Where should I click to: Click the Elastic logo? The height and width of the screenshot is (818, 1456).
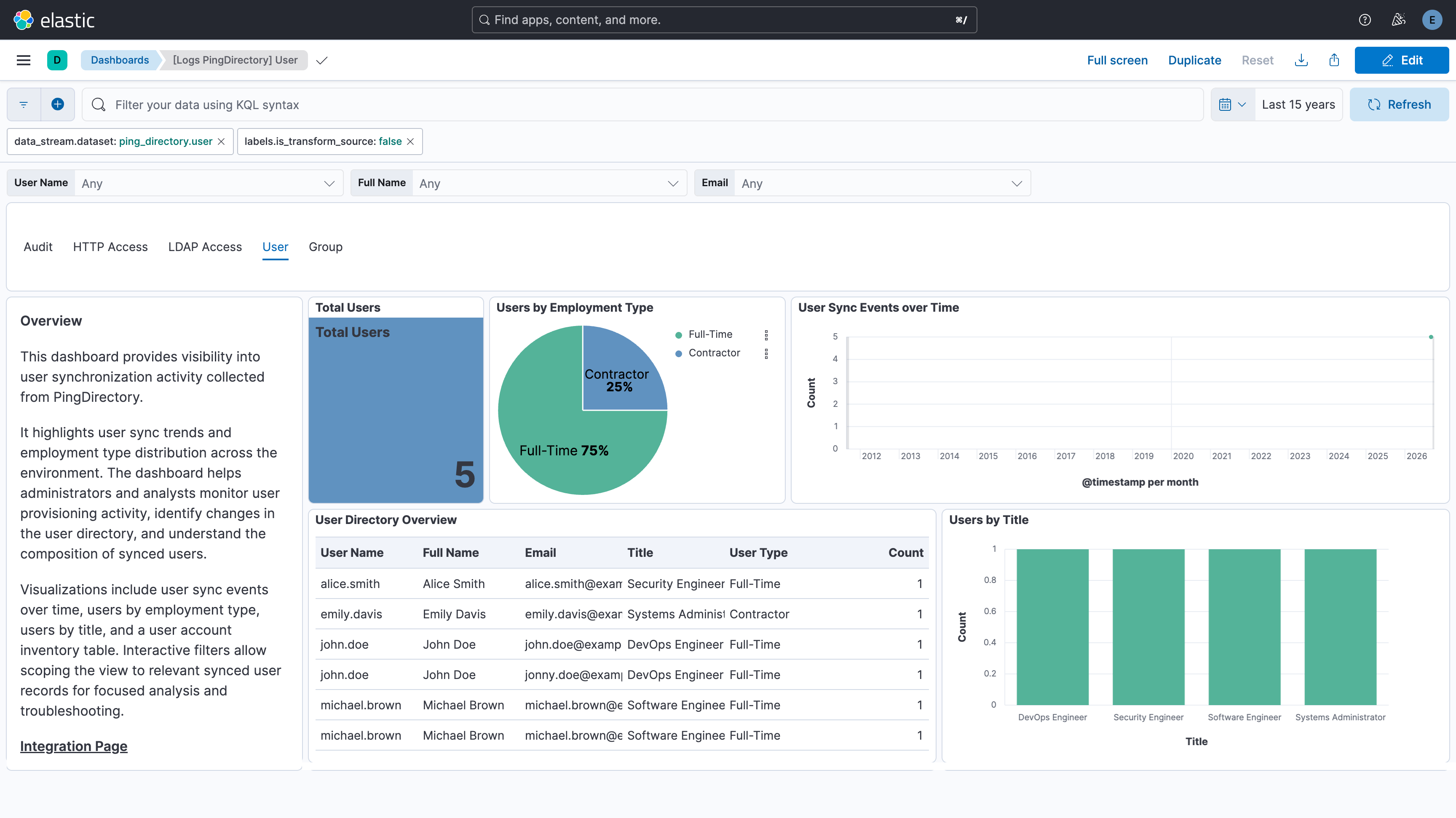54,20
